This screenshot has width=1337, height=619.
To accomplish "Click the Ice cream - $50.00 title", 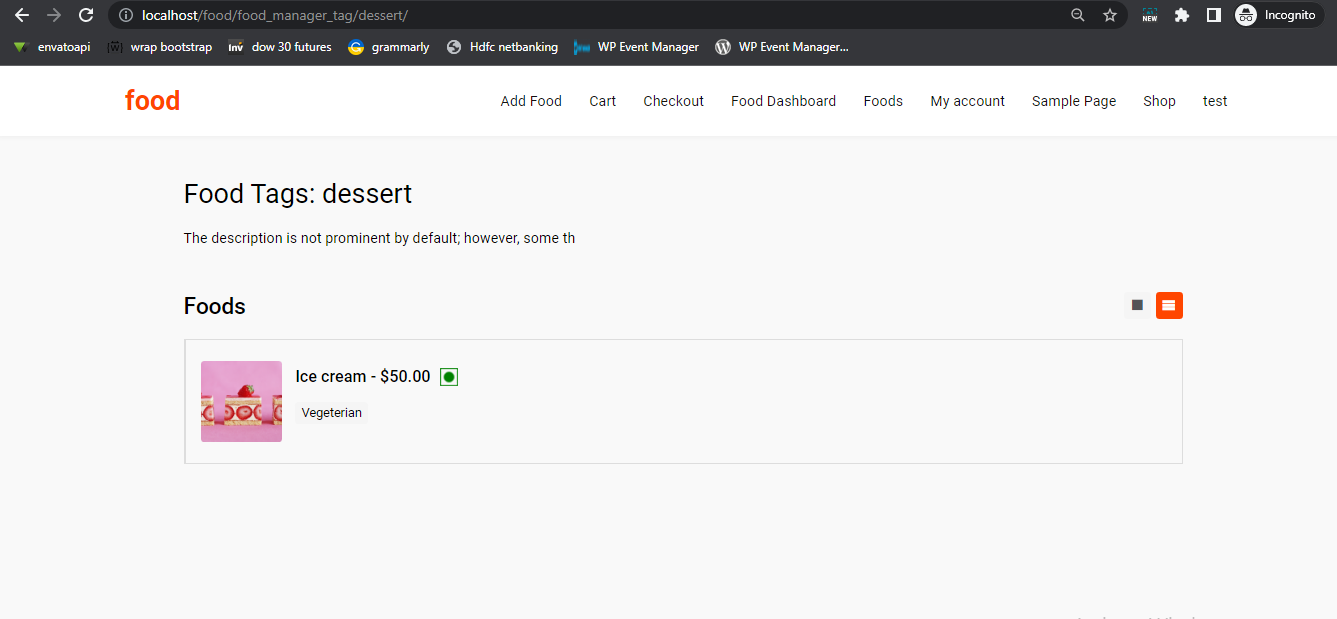I will pos(363,377).
